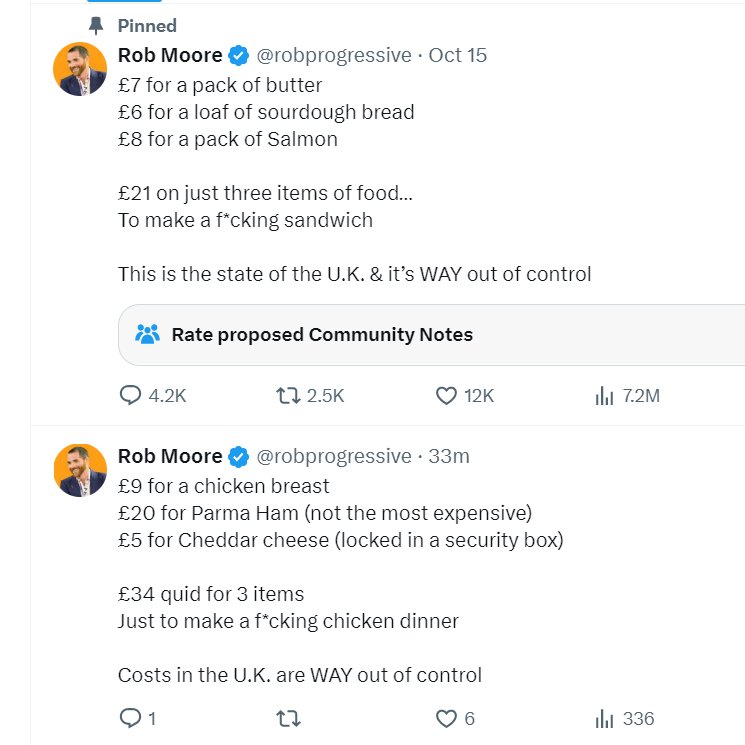Image resolution: width=745 pixels, height=745 pixels.
Task: Repost the pinned £21 sandwich tweet
Action: 310,395
